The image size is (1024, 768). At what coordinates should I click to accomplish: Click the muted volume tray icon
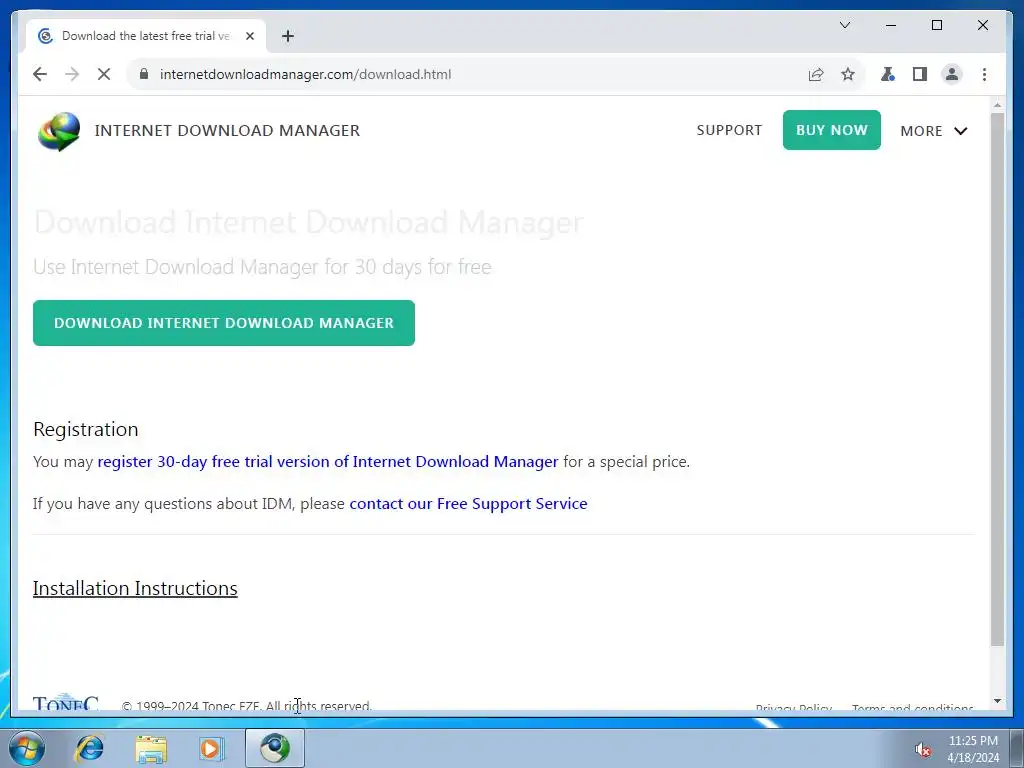[x=922, y=750]
